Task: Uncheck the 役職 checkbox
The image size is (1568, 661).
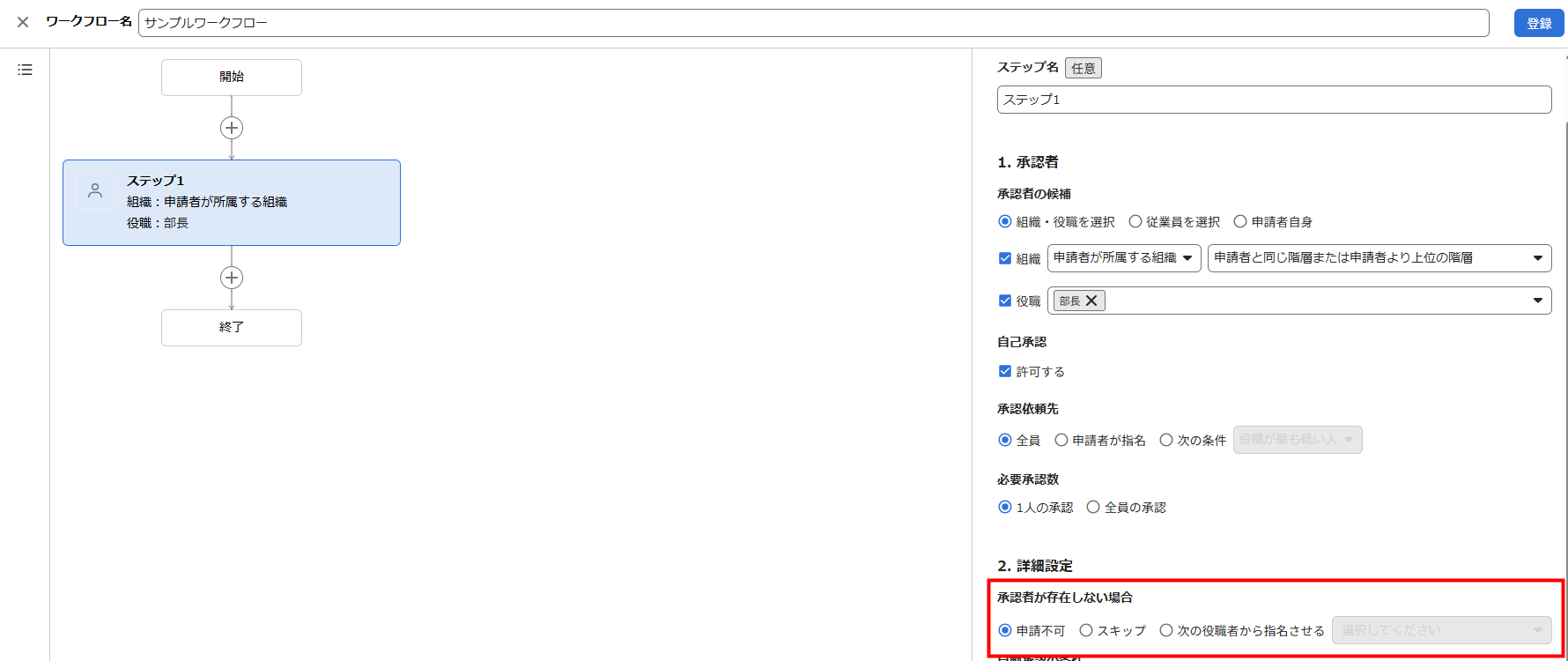Action: coord(1005,301)
